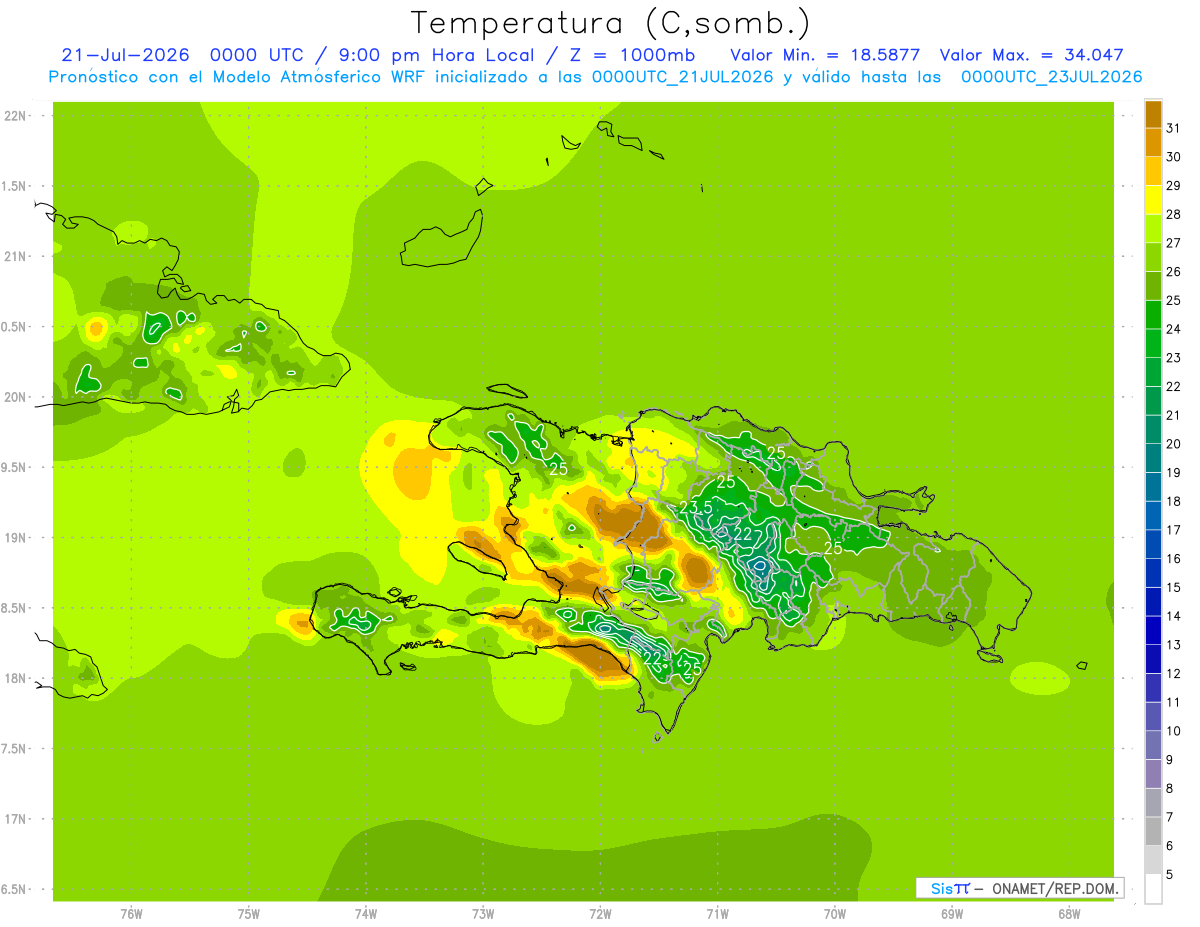
Task: Click the brown color bar segment above 31
Action: coord(1153,114)
